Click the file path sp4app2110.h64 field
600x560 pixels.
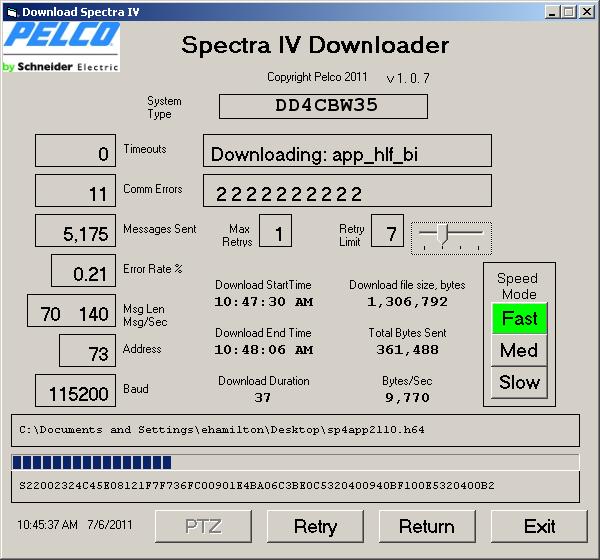coord(295,430)
